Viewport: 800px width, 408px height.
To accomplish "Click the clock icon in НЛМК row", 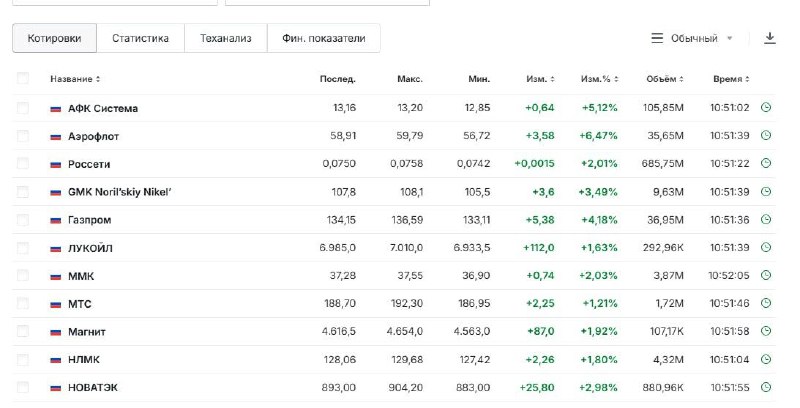I will (765, 360).
